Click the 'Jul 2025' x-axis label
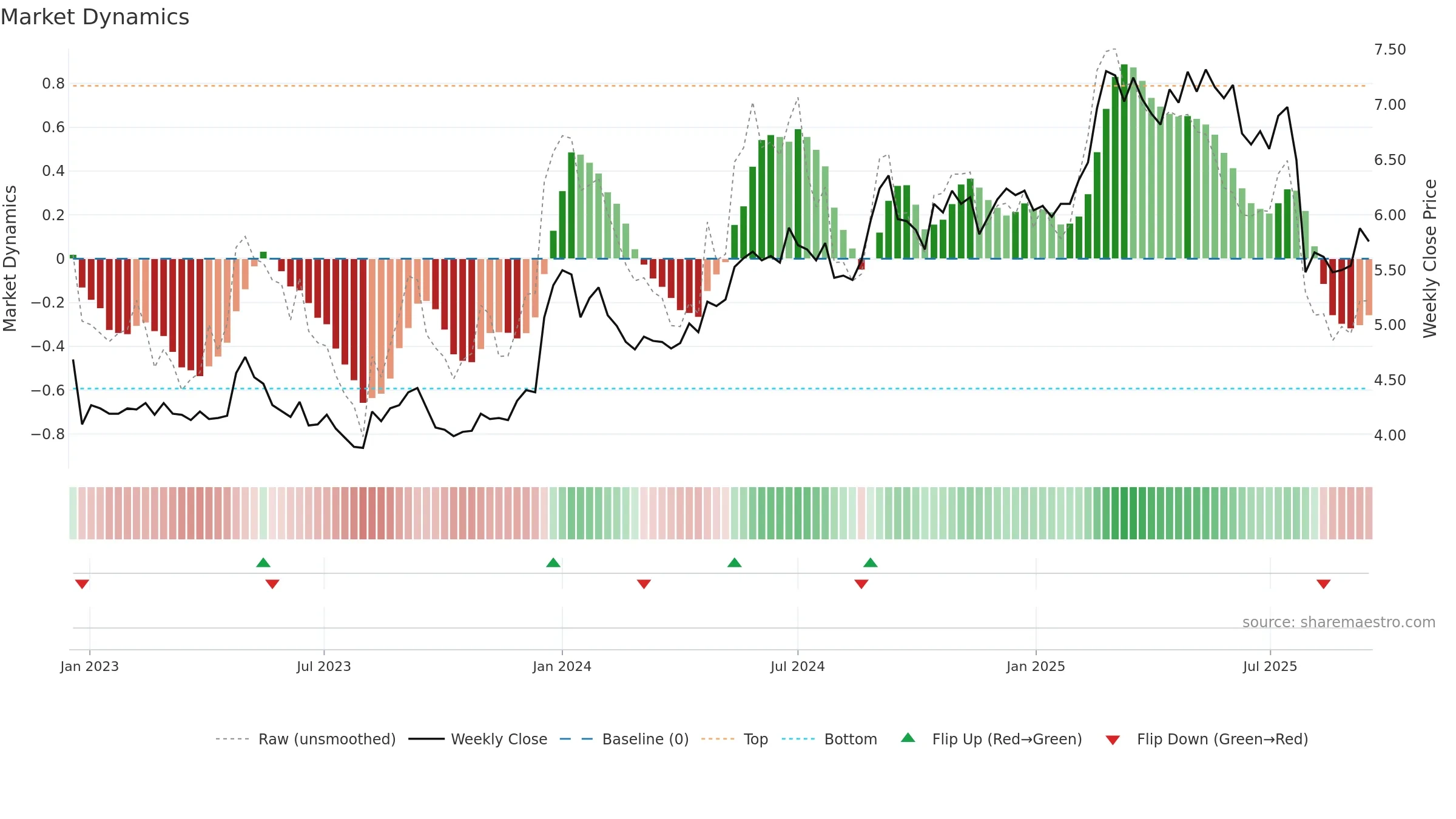 click(x=1270, y=666)
